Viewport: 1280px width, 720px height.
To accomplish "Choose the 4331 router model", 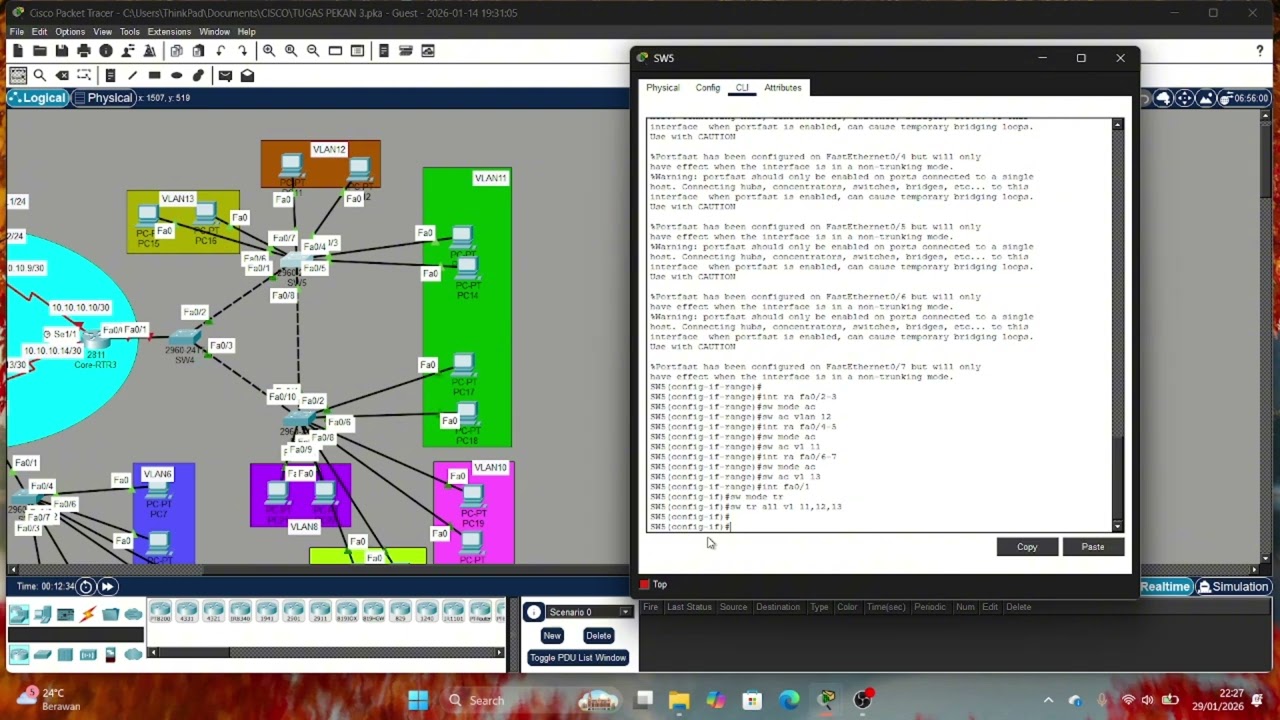I will click(187, 612).
